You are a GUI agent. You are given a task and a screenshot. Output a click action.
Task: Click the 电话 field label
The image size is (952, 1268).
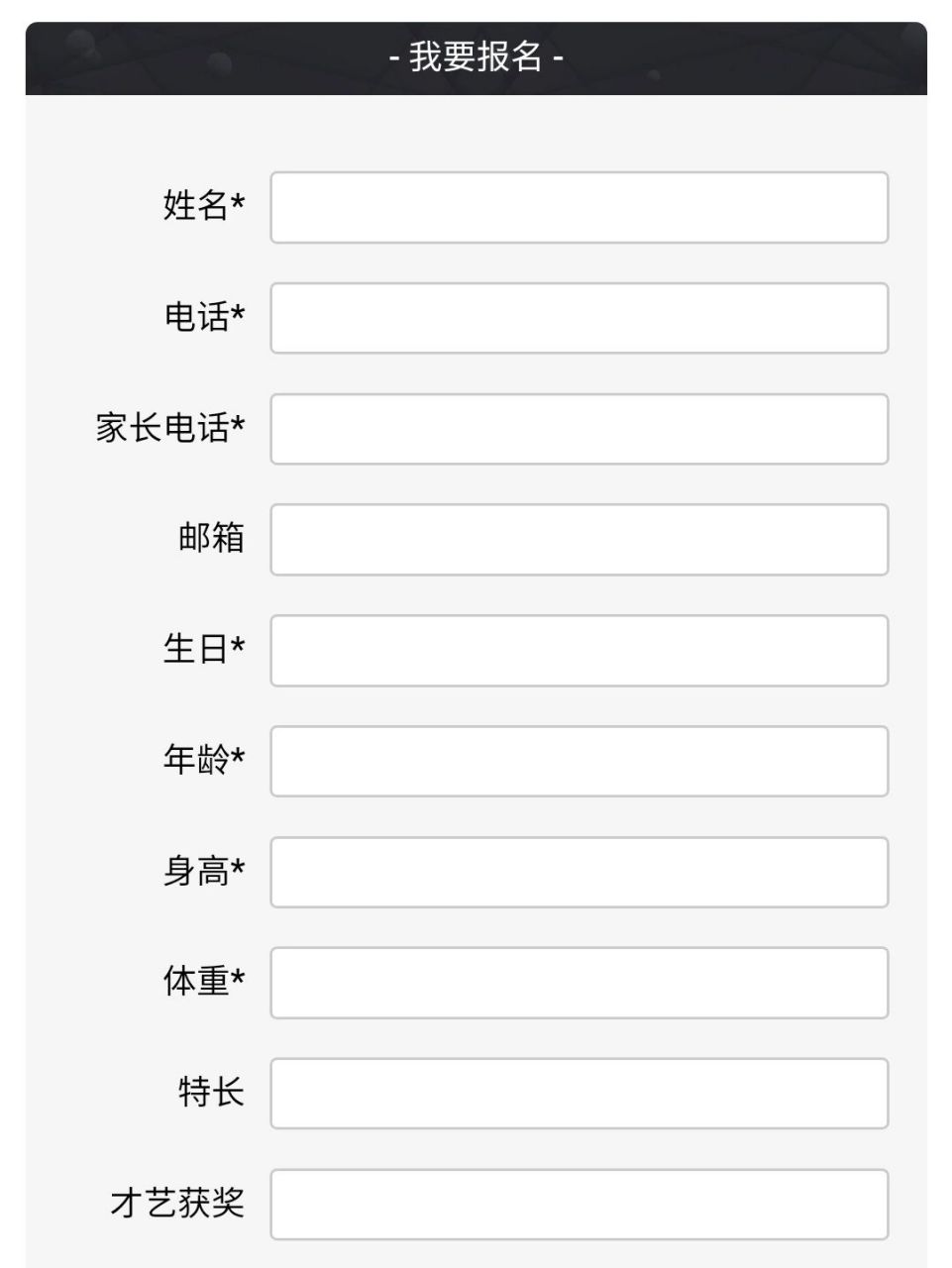tap(203, 312)
